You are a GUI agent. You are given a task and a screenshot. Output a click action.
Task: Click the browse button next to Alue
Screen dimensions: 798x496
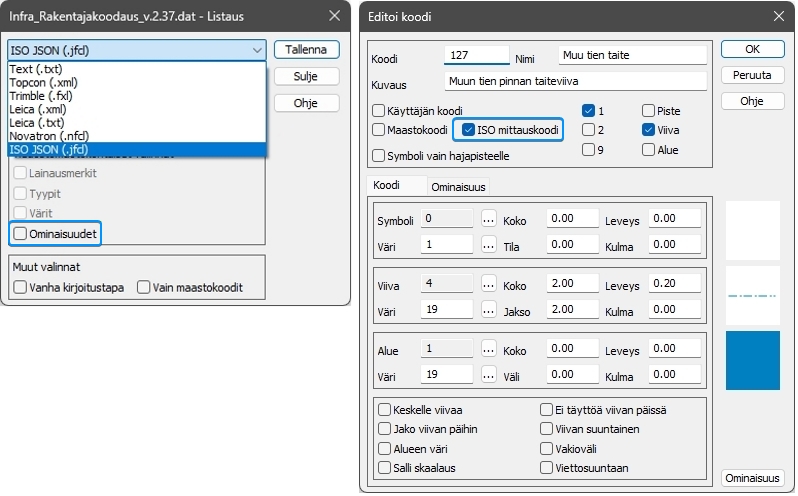coord(489,350)
